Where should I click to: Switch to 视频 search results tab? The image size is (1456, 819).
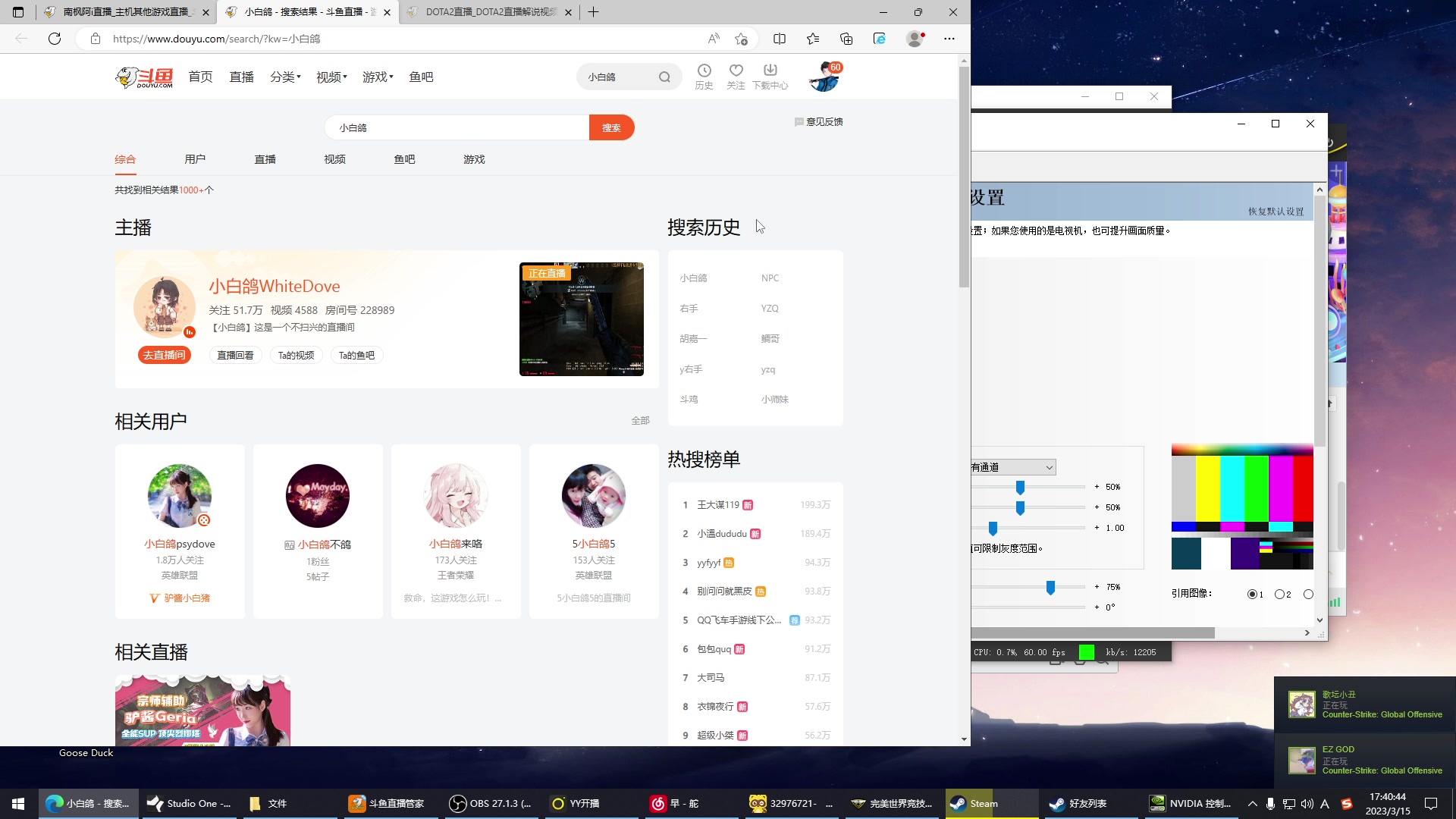(334, 159)
